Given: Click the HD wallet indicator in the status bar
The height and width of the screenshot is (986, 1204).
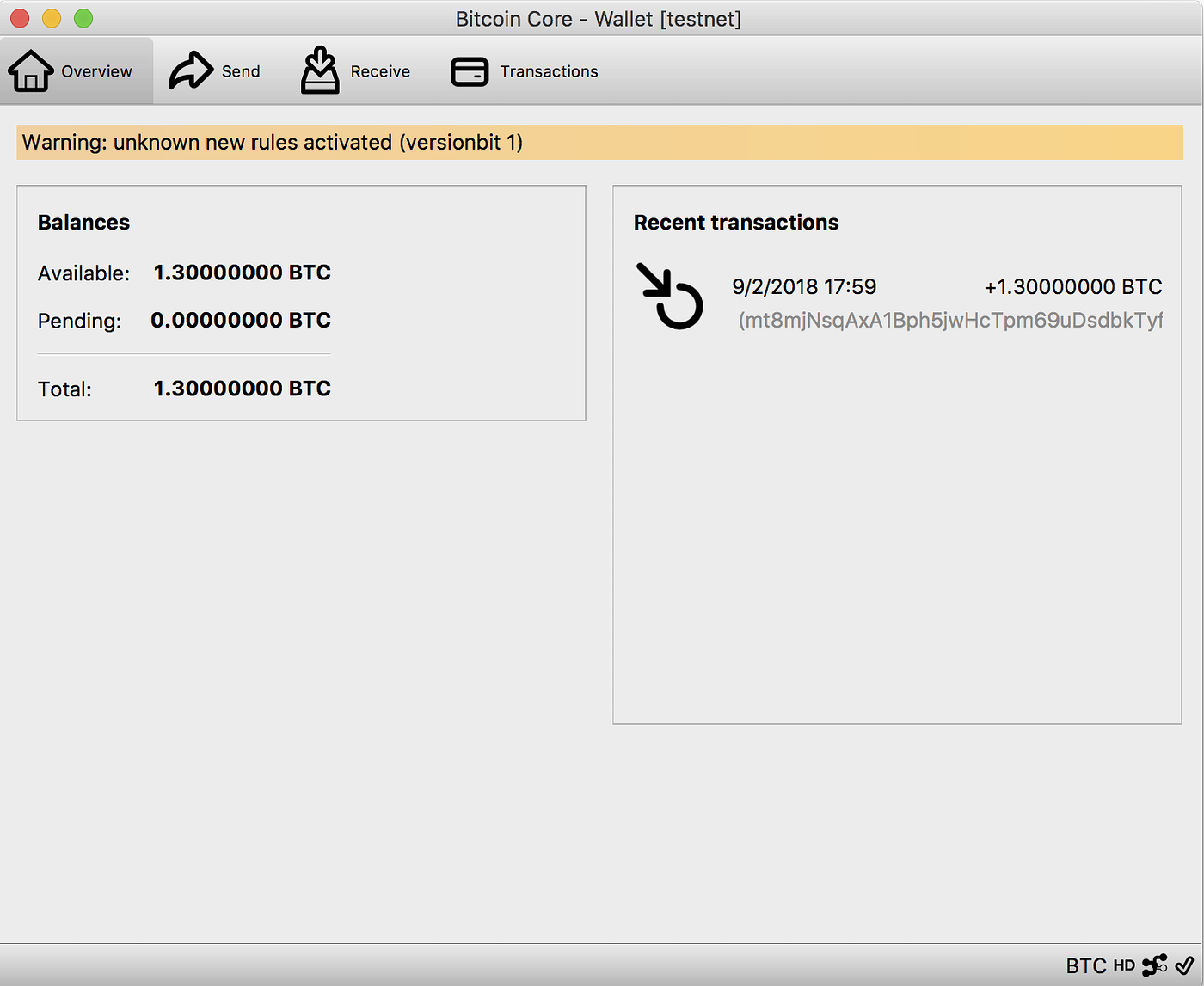Looking at the screenshot, I should coord(1122,965).
